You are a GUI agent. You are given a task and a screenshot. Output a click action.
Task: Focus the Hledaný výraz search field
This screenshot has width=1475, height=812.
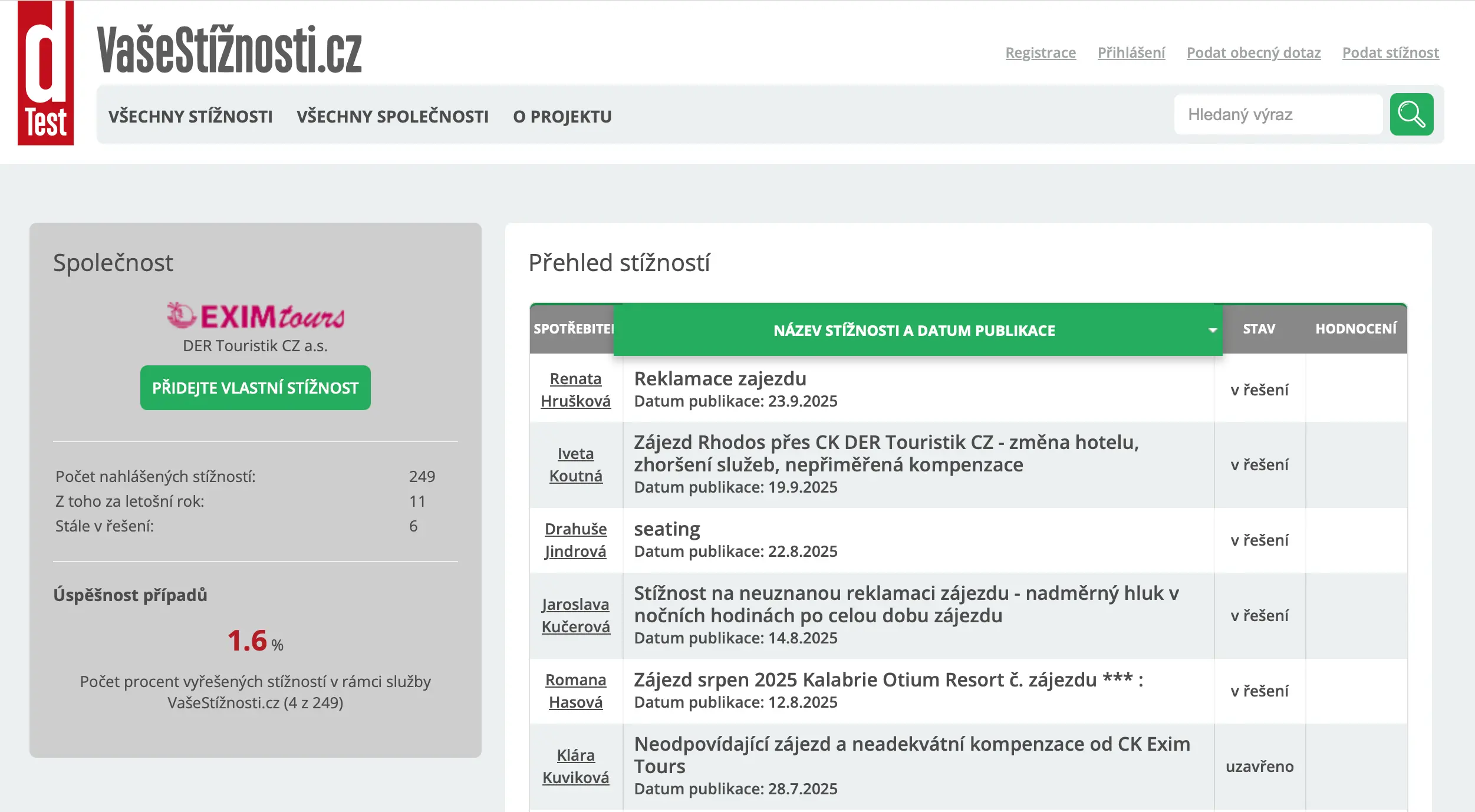[x=1278, y=114]
